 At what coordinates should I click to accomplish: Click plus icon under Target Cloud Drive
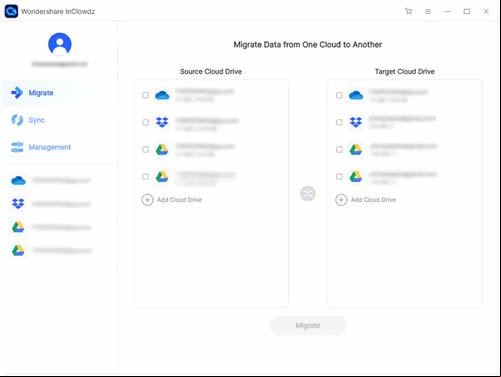tap(341, 200)
